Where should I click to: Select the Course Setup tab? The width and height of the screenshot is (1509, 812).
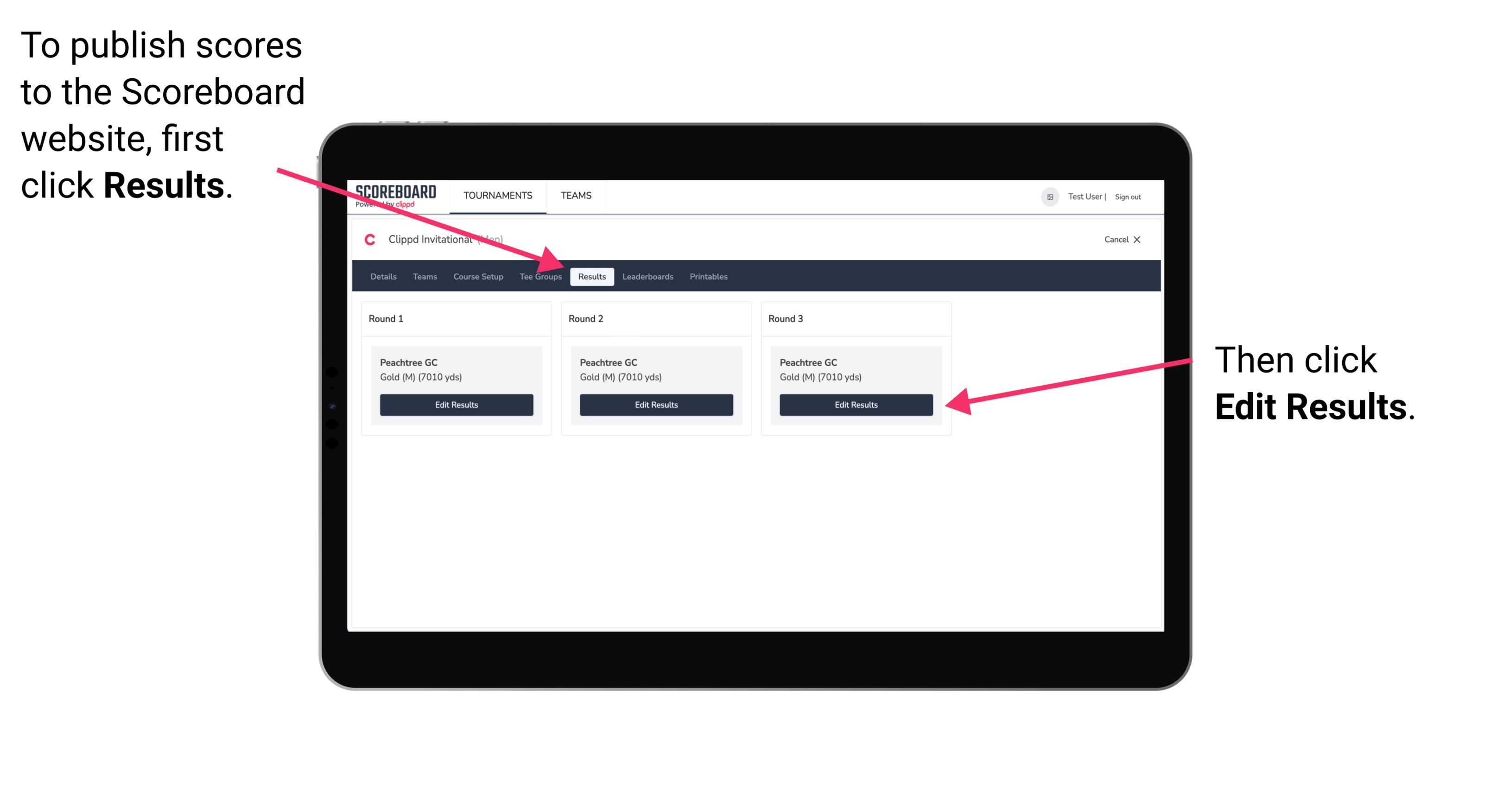click(478, 276)
